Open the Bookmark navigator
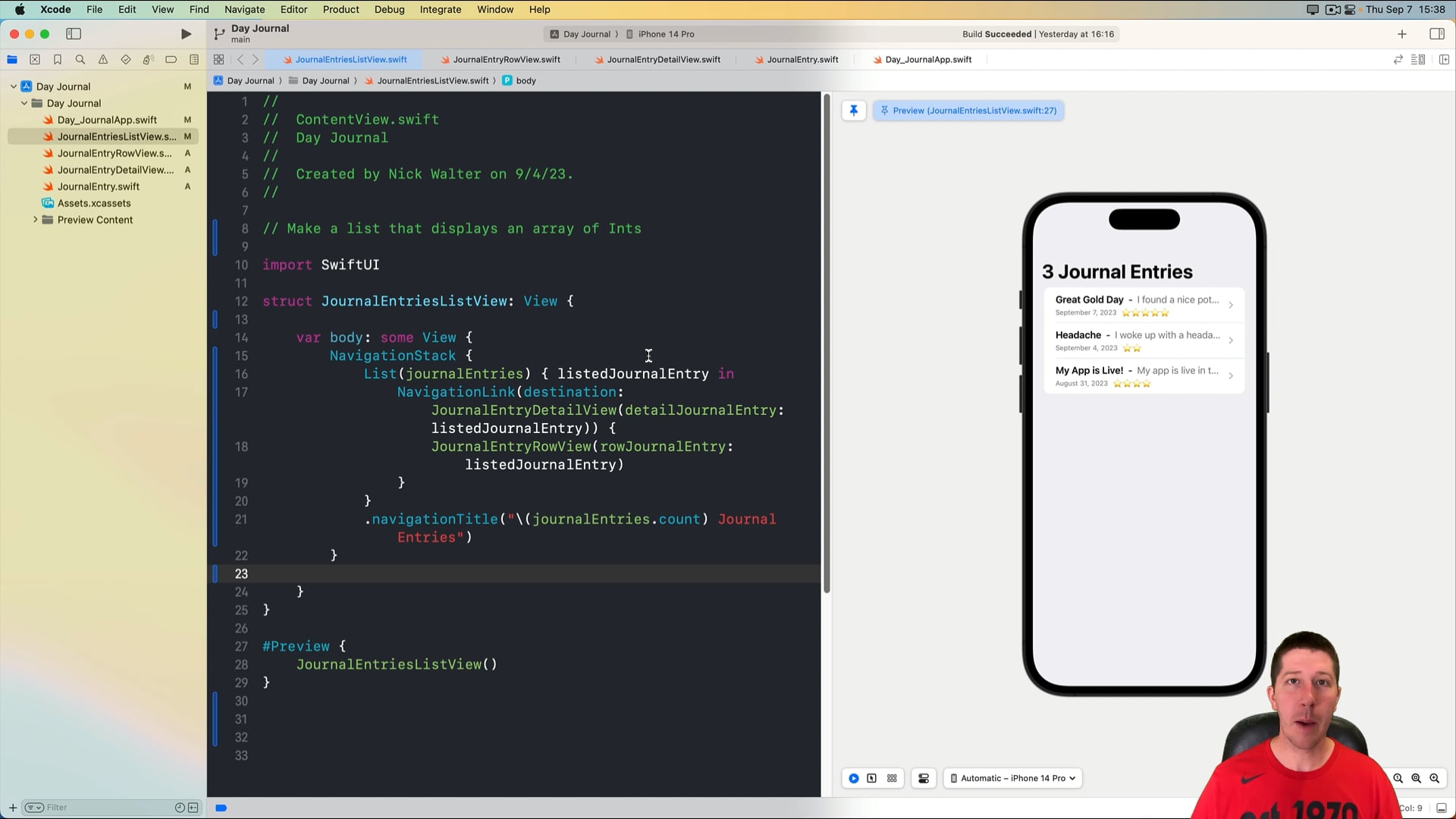 [58, 59]
